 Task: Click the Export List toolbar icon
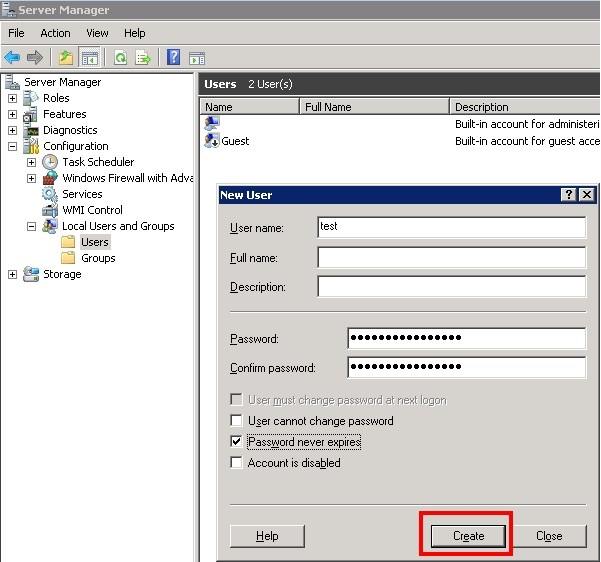click(143, 58)
